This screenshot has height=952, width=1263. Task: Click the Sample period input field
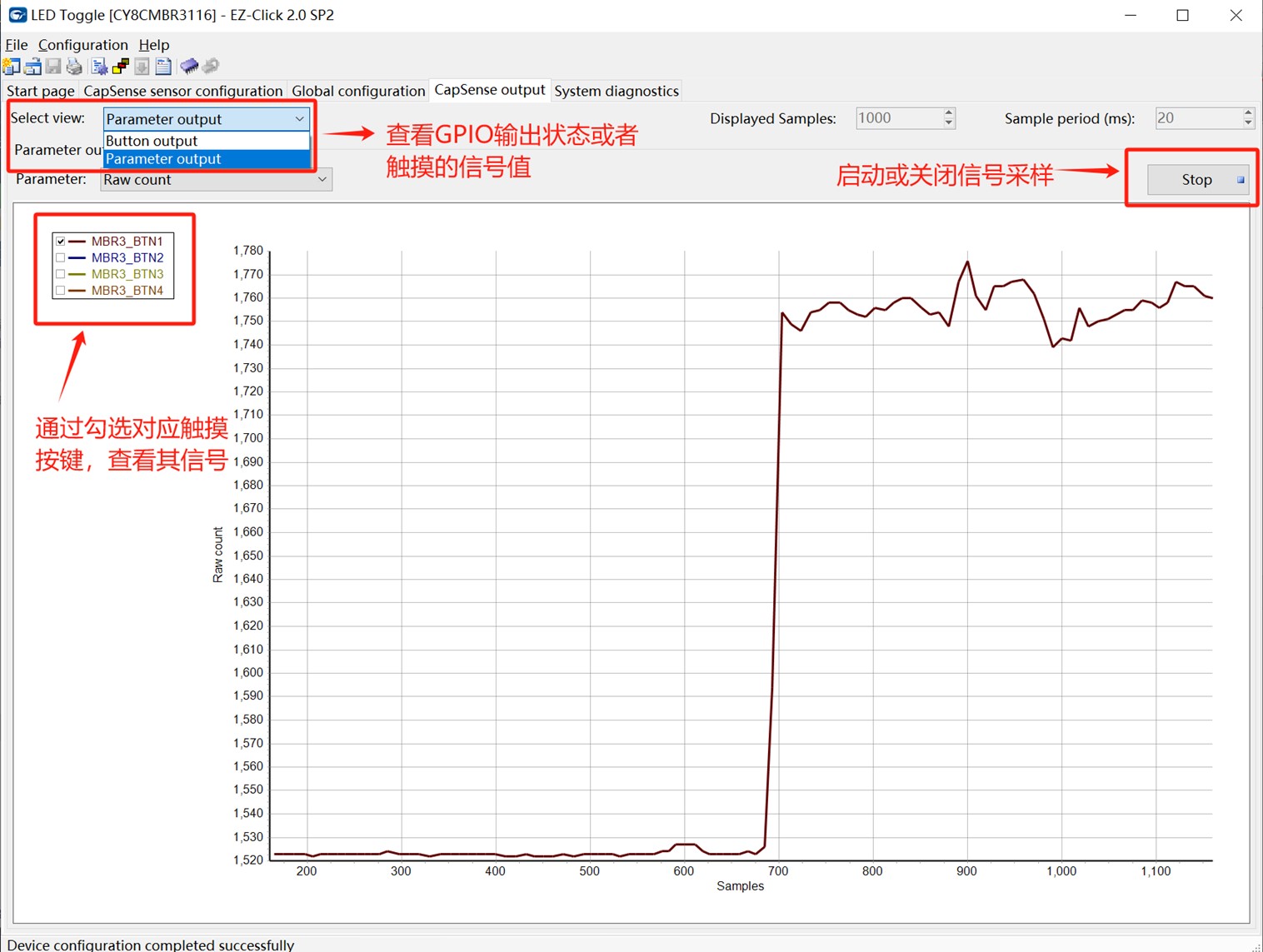(1197, 118)
